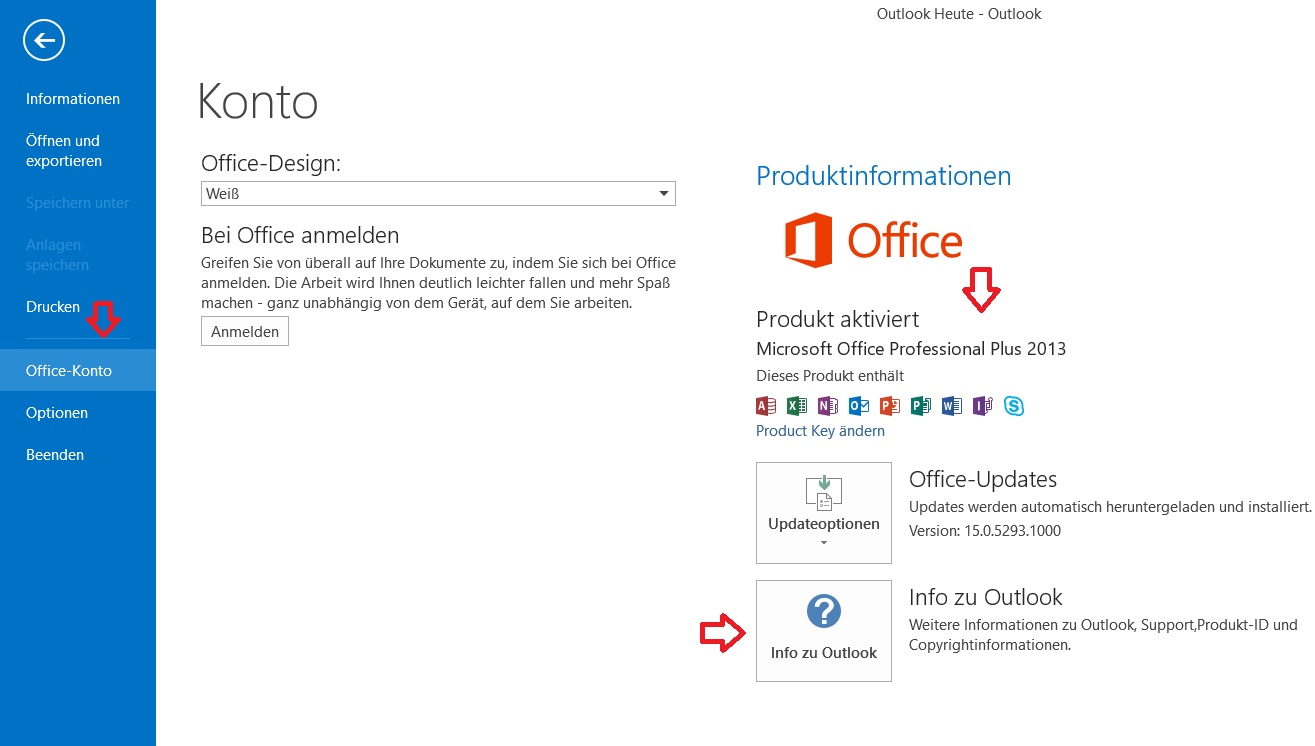The height and width of the screenshot is (746, 1315).
Task: Open the Info zu Outlook question-mark button
Action: coord(824,631)
